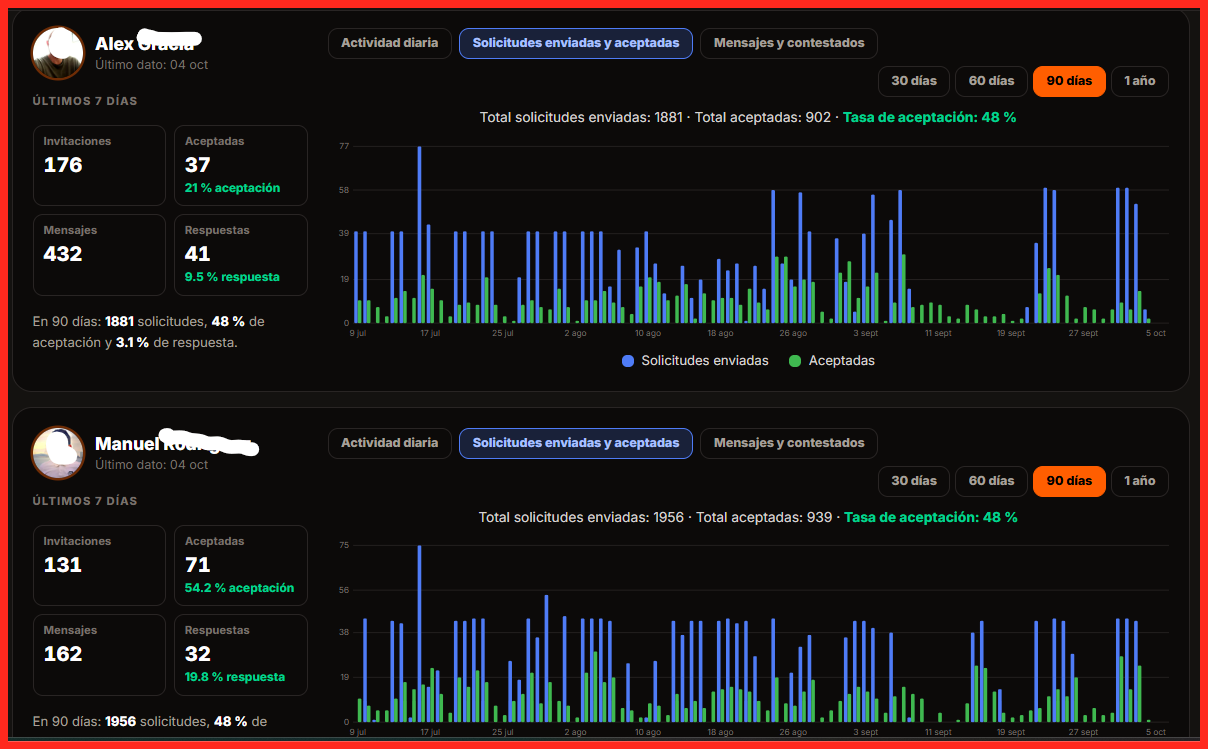Choose the 90 días range for Manuel

point(1069,481)
